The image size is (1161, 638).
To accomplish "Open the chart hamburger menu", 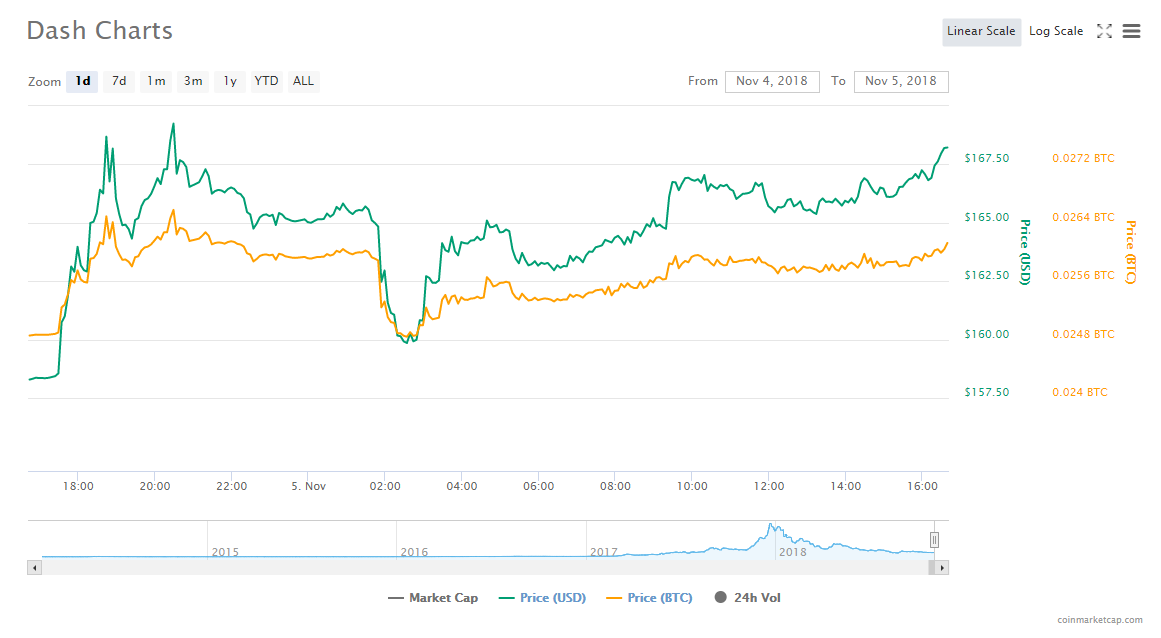I will (x=1131, y=31).
